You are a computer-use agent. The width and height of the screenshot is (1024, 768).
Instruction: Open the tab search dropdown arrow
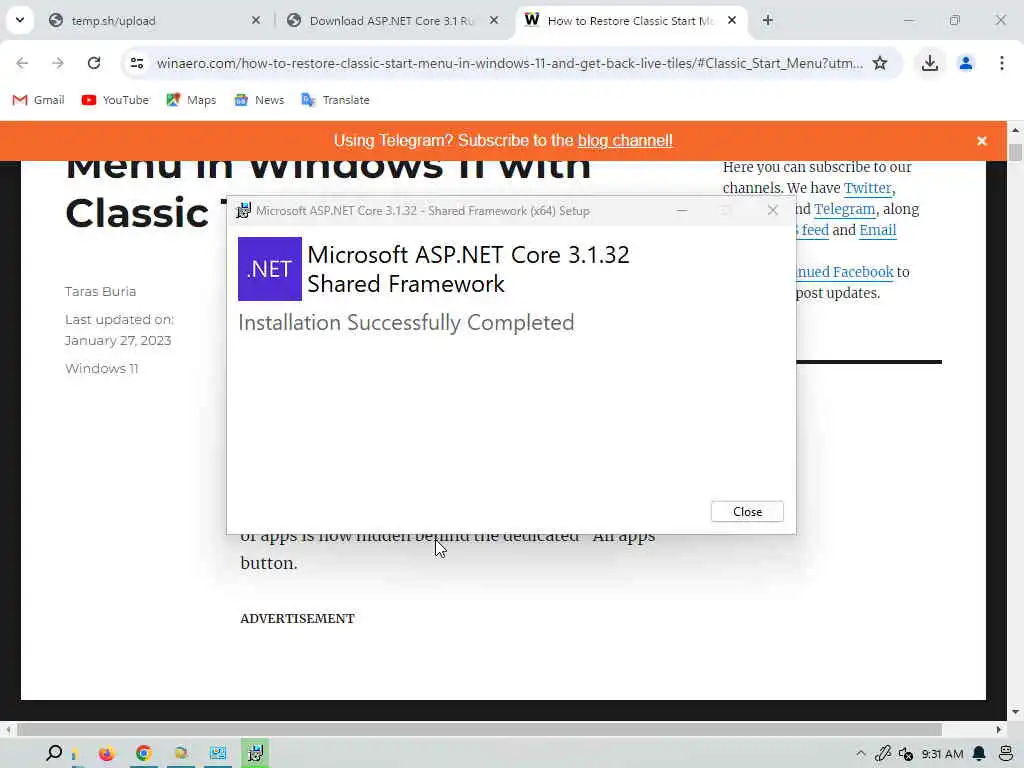(x=20, y=20)
